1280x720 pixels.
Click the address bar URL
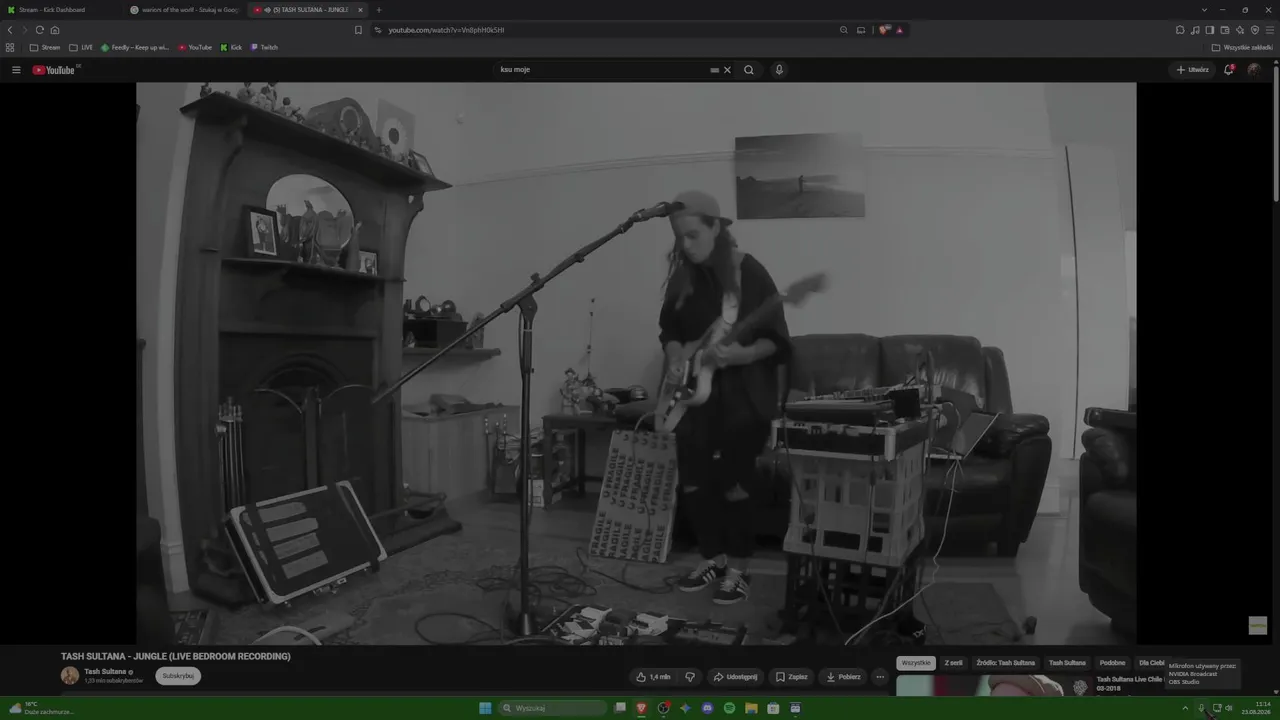coord(446,30)
